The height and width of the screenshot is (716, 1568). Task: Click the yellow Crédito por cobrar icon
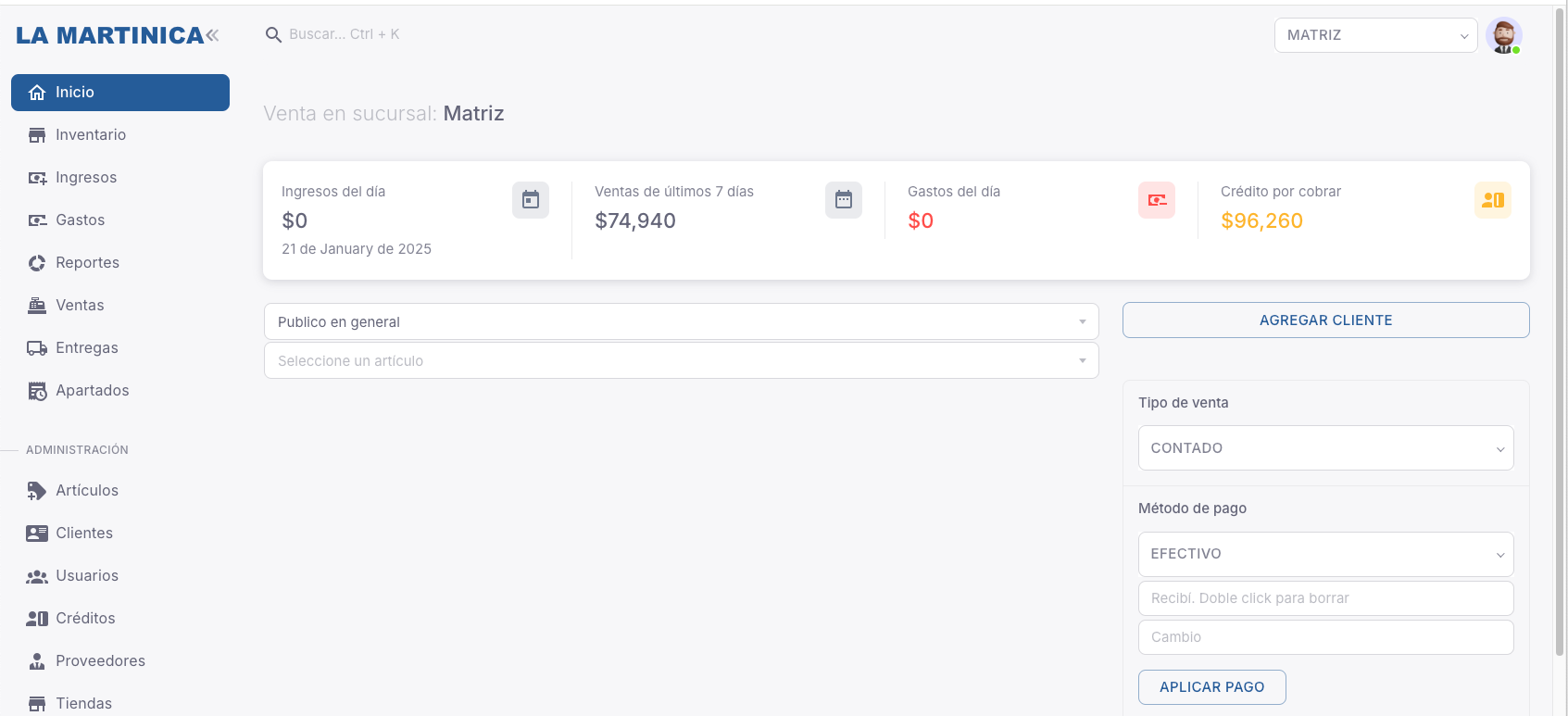(x=1493, y=200)
